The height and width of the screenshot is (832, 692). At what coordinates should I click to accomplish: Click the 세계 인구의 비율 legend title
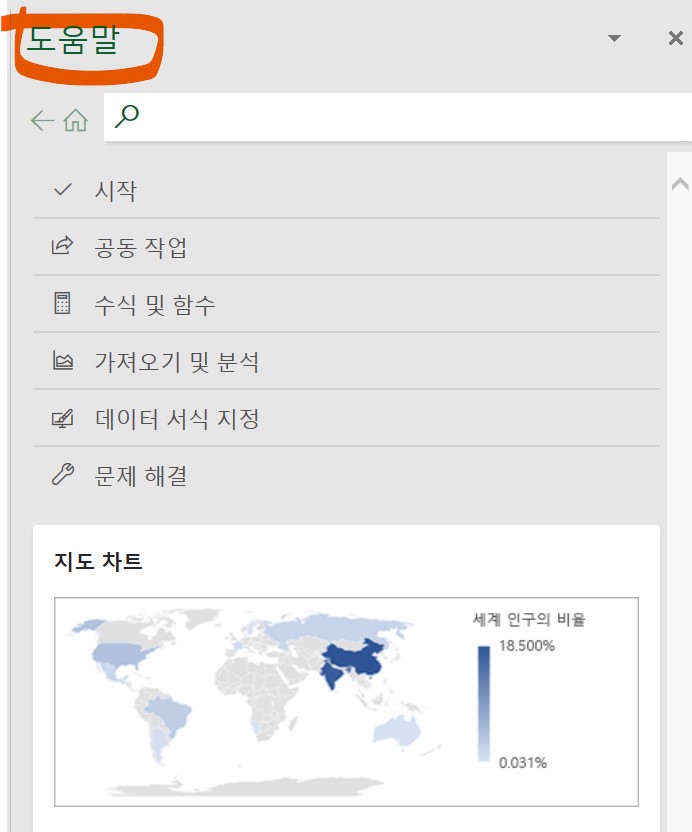(x=529, y=619)
